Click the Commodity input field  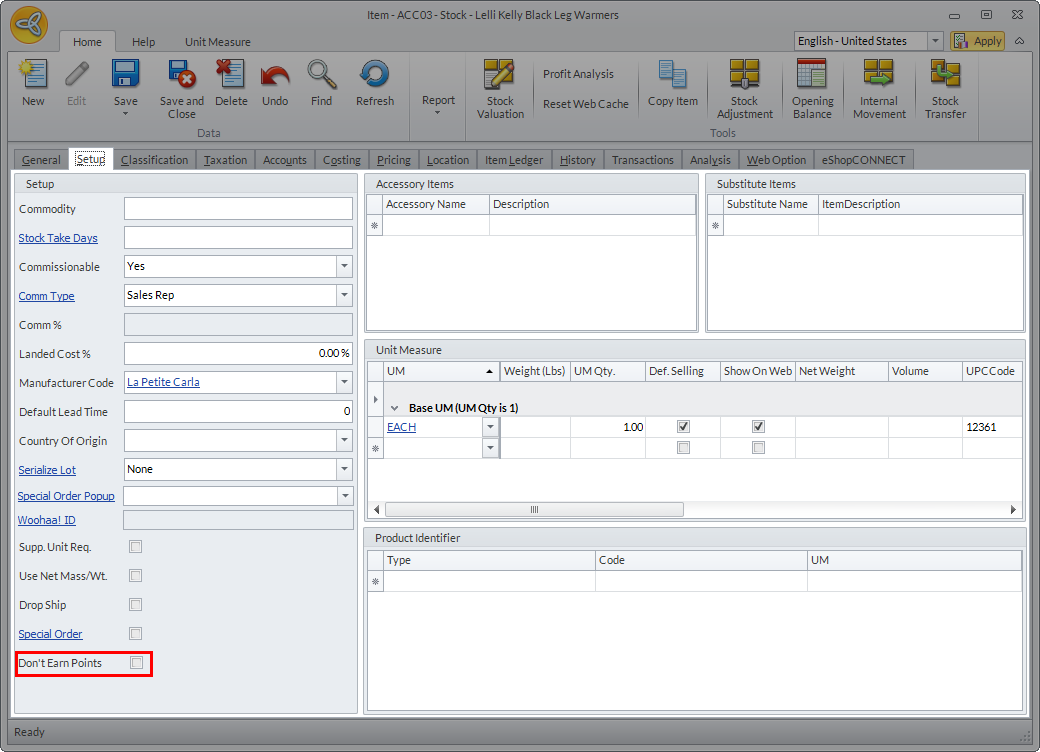238,209
